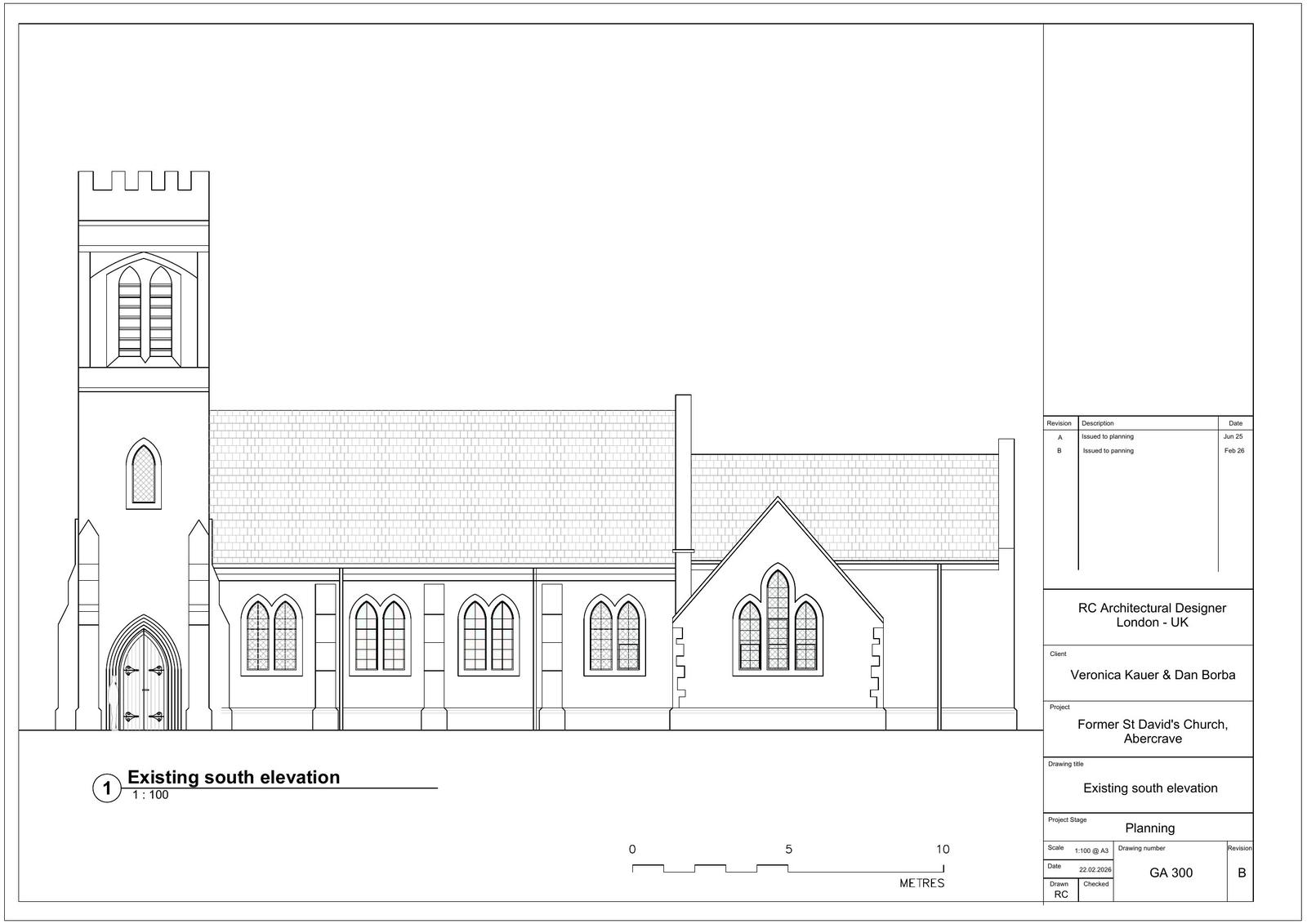The height and width of the screenshot is (924, 1307).
Task: Select the date field '22.02.2026'
Action: [x=1095, y=871]
